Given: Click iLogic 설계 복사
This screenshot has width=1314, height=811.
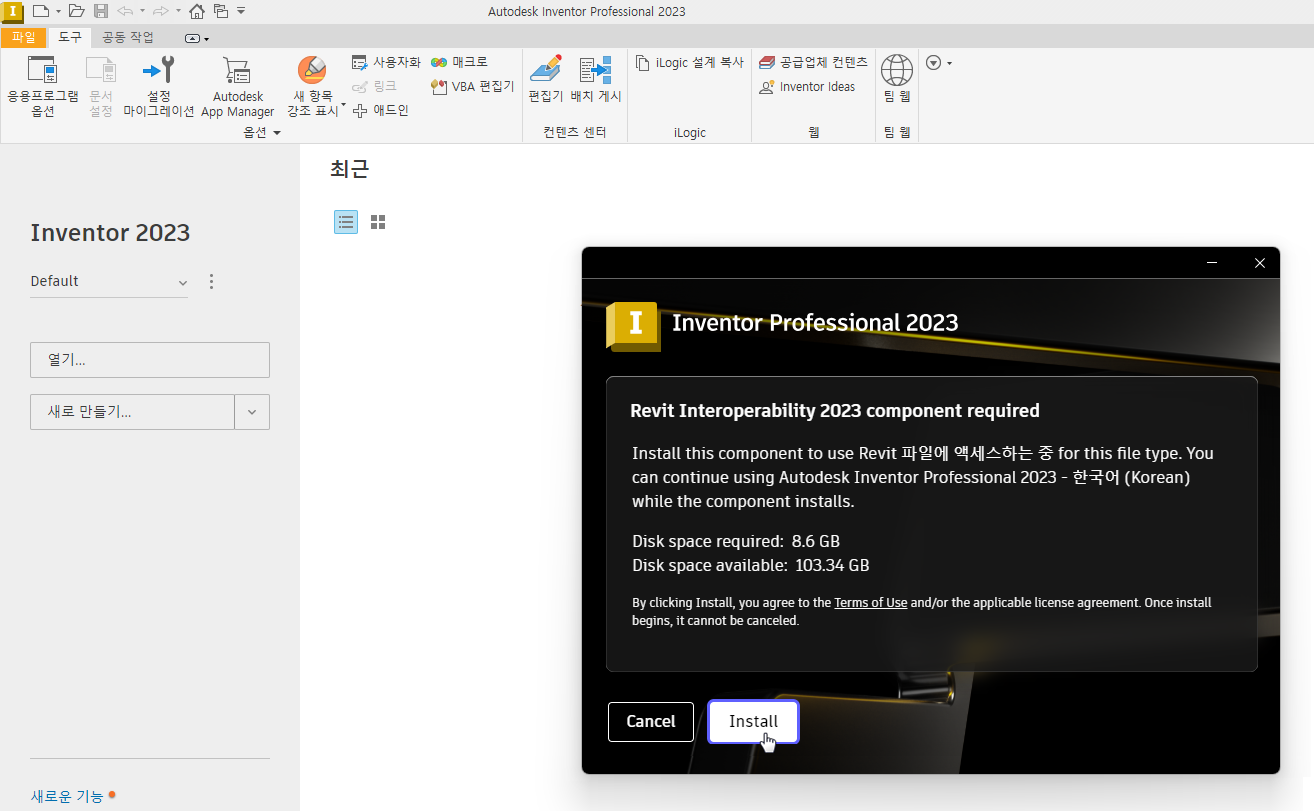Looking at the screenshot, I should (690, 62).
